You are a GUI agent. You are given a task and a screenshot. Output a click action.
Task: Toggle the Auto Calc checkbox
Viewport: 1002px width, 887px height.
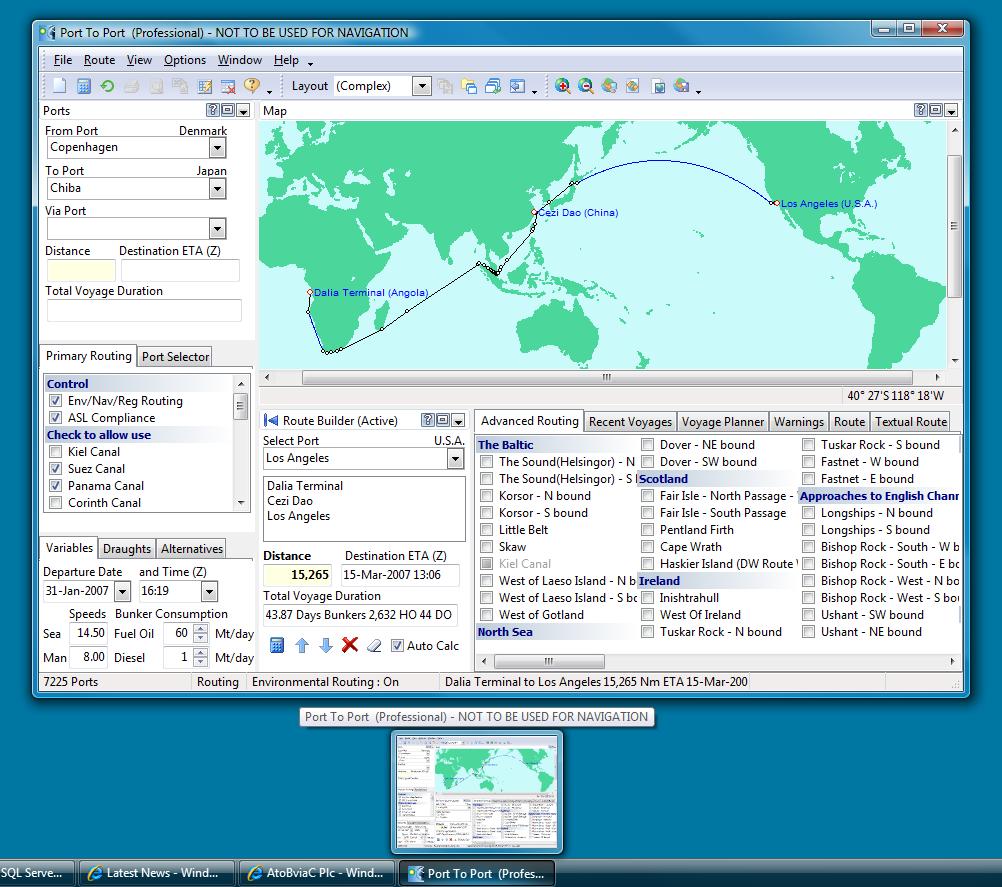[397, 645]
